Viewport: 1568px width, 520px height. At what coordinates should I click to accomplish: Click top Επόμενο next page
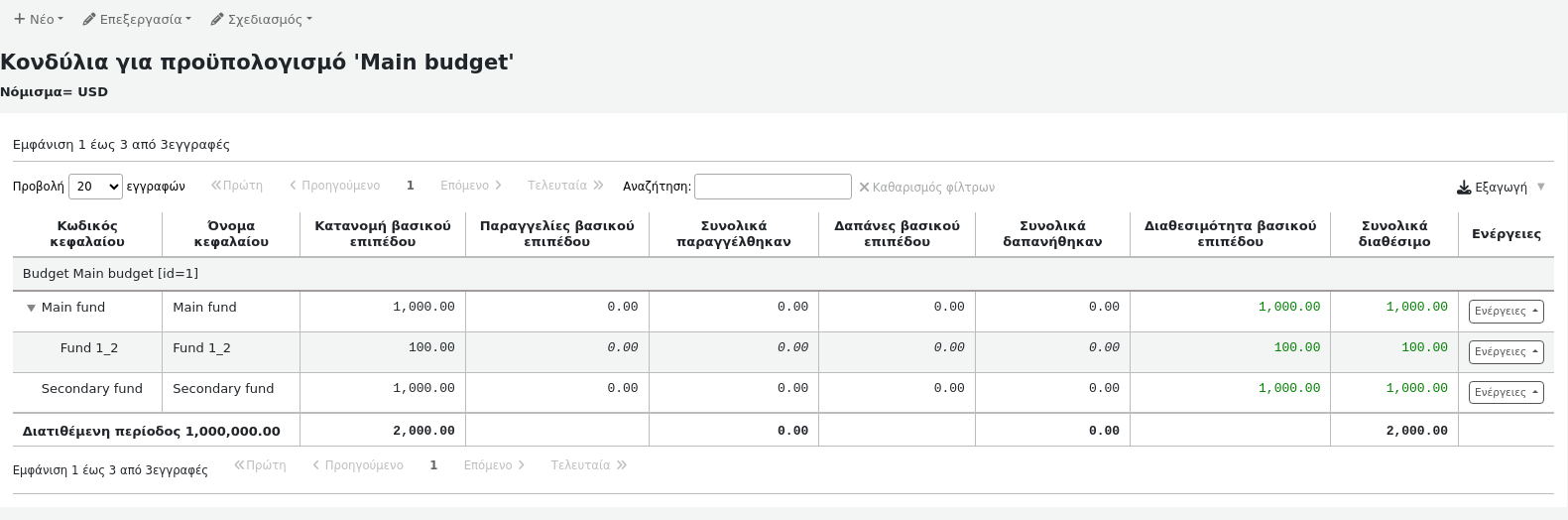tap(471, 186)
